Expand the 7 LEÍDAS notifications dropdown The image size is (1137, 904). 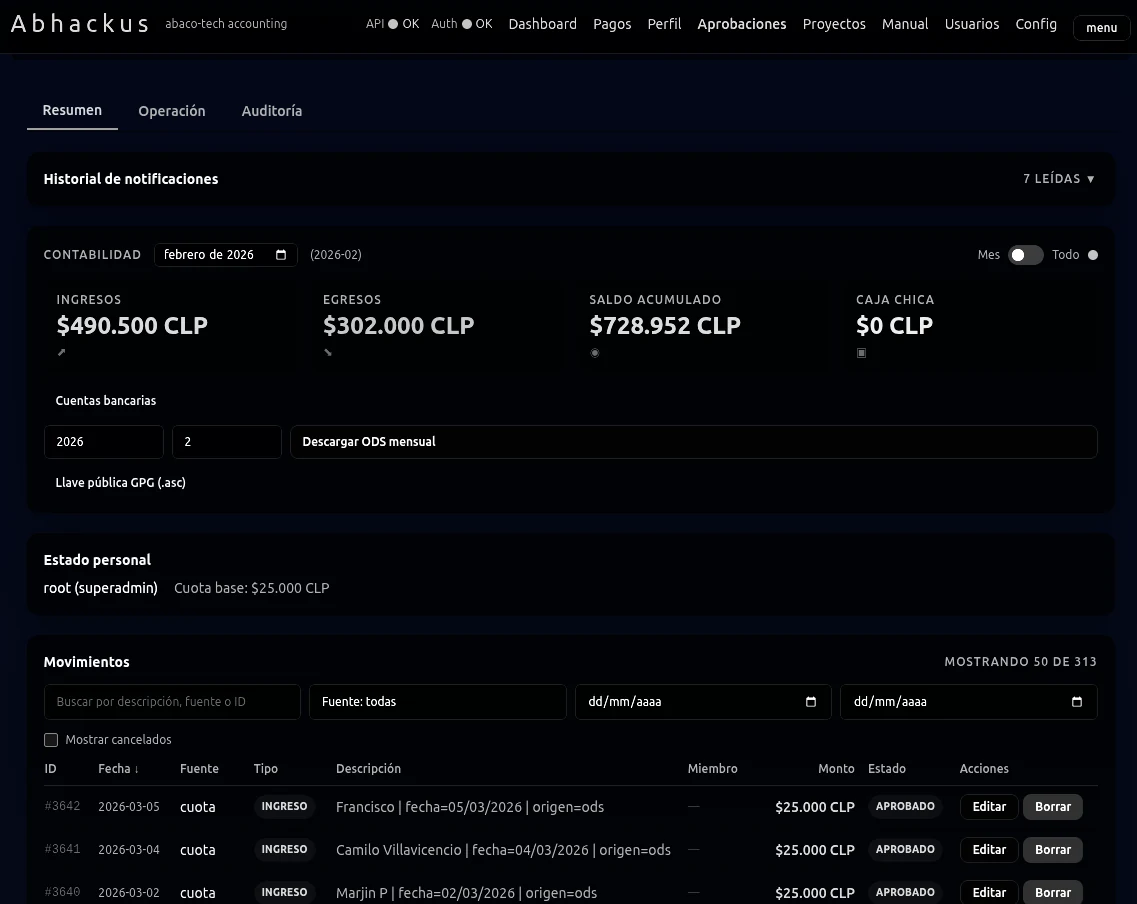(1059, 179)
